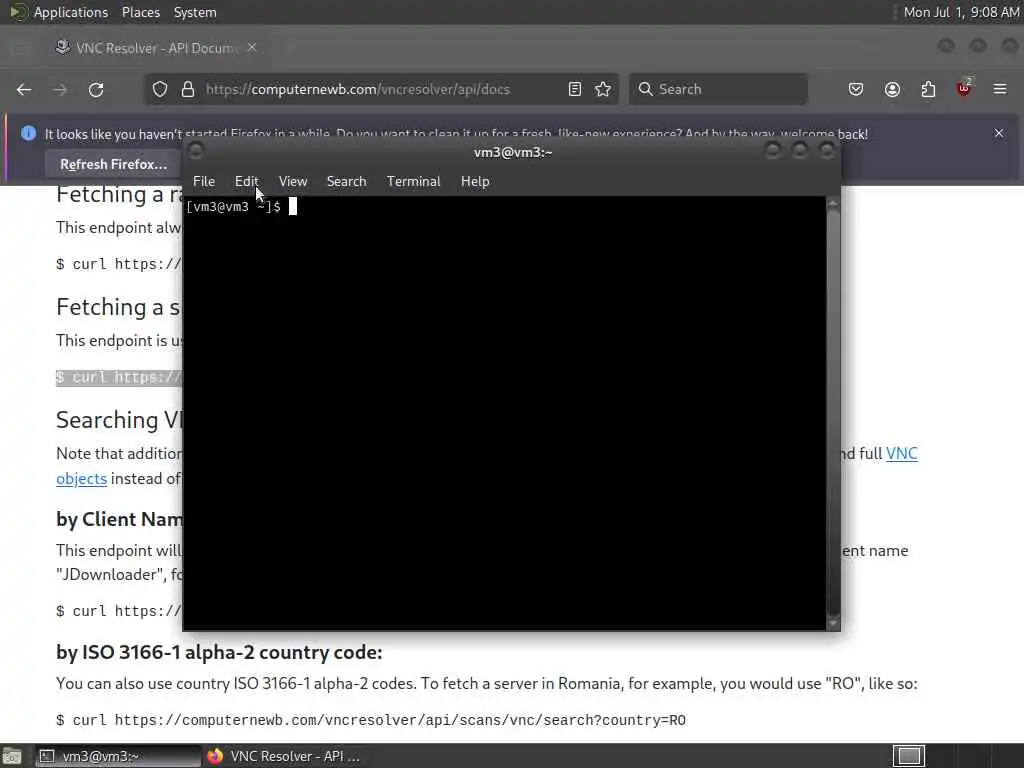Open the terminal's Terminal menu
The width and height of the screenshot is (1024, 768).
pyautogui.click(x=413, y=182)
